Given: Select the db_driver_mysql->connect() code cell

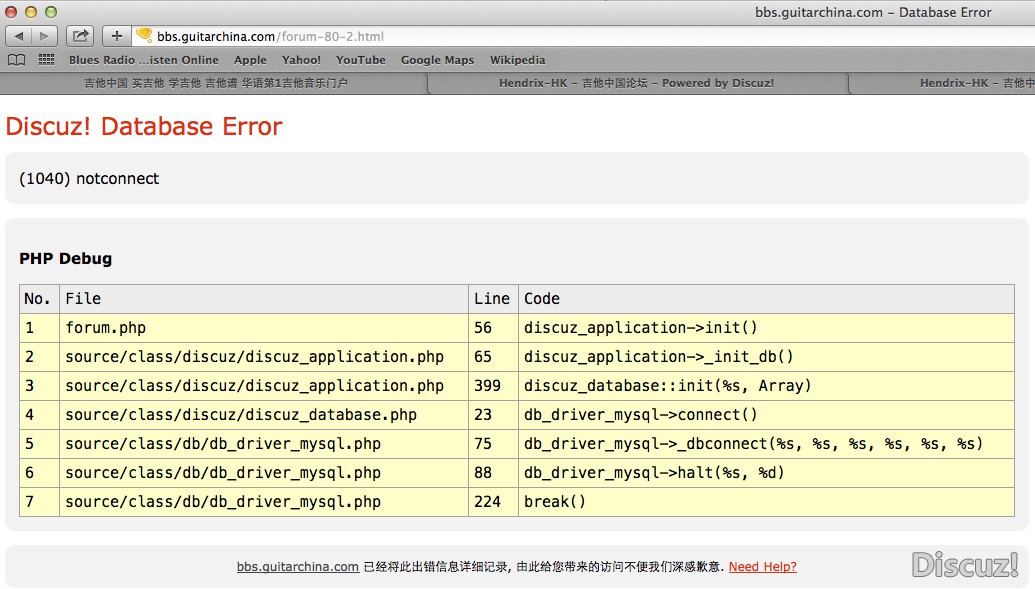Looking at the screenshot, I should click(x=766, y=415).
